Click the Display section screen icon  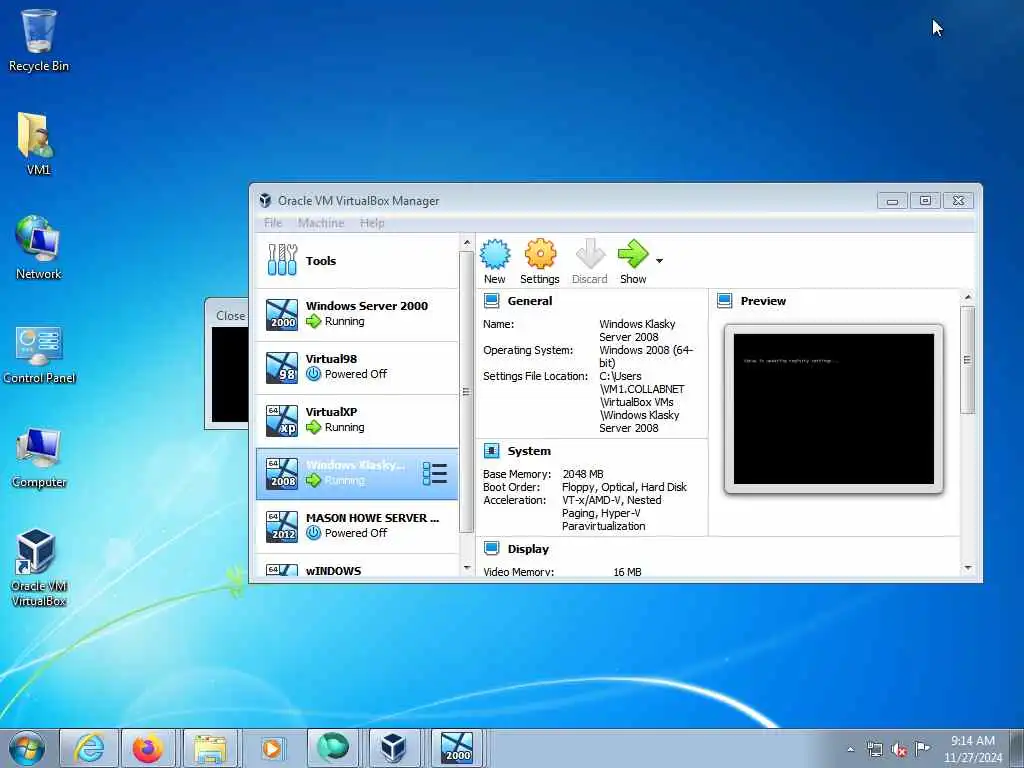492,549
